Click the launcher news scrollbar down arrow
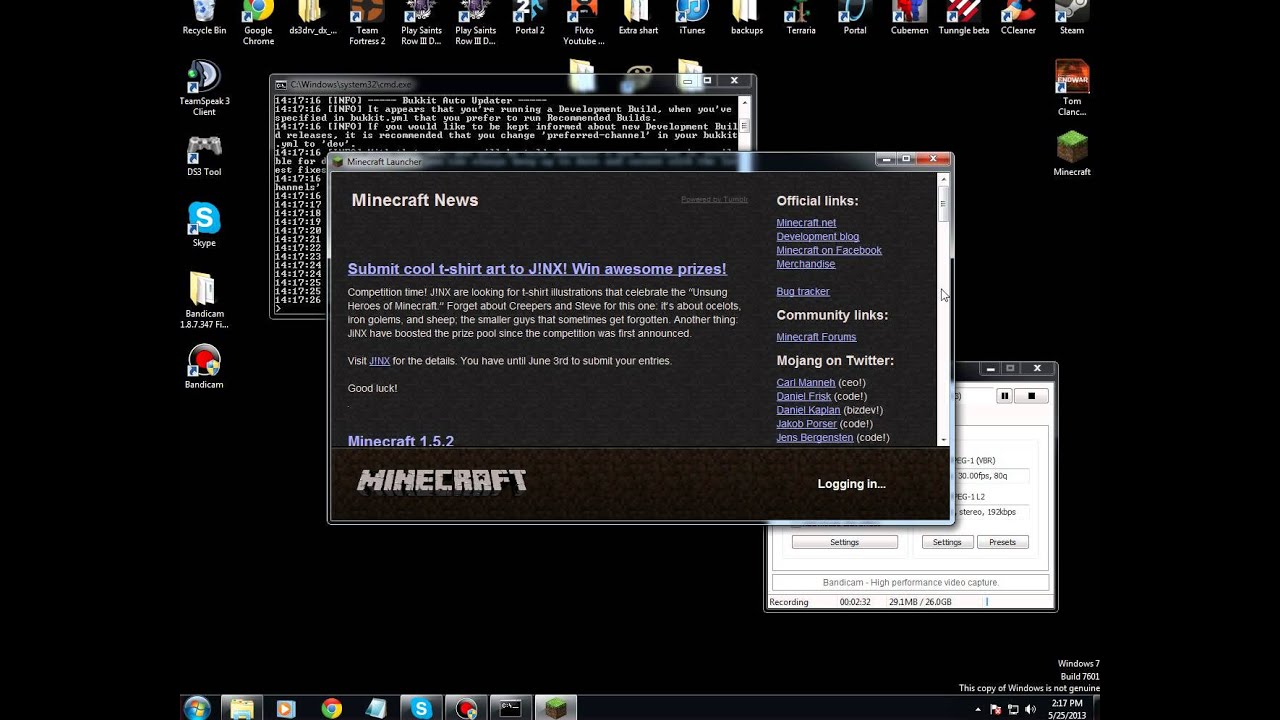The height and width of the screenshot is (720, 1280). click(943, 440)
